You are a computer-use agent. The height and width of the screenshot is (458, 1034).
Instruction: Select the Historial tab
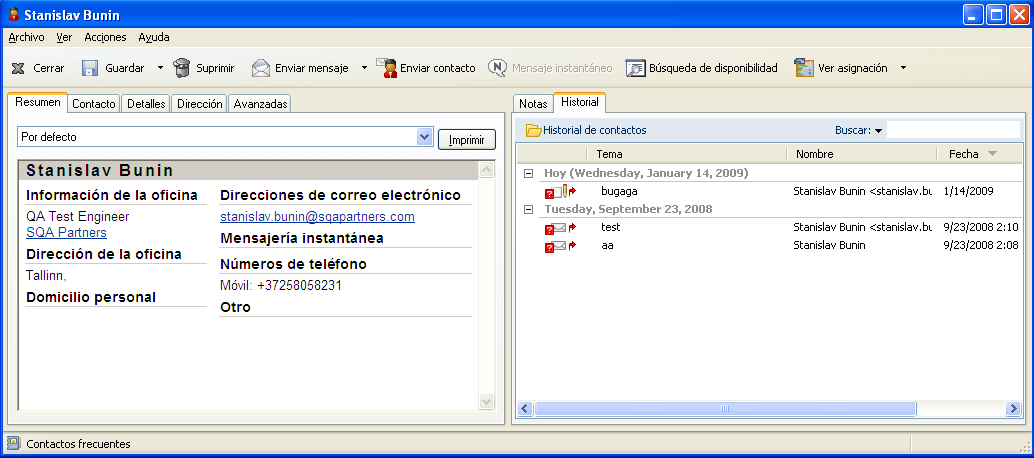click(x=580, y=103)
